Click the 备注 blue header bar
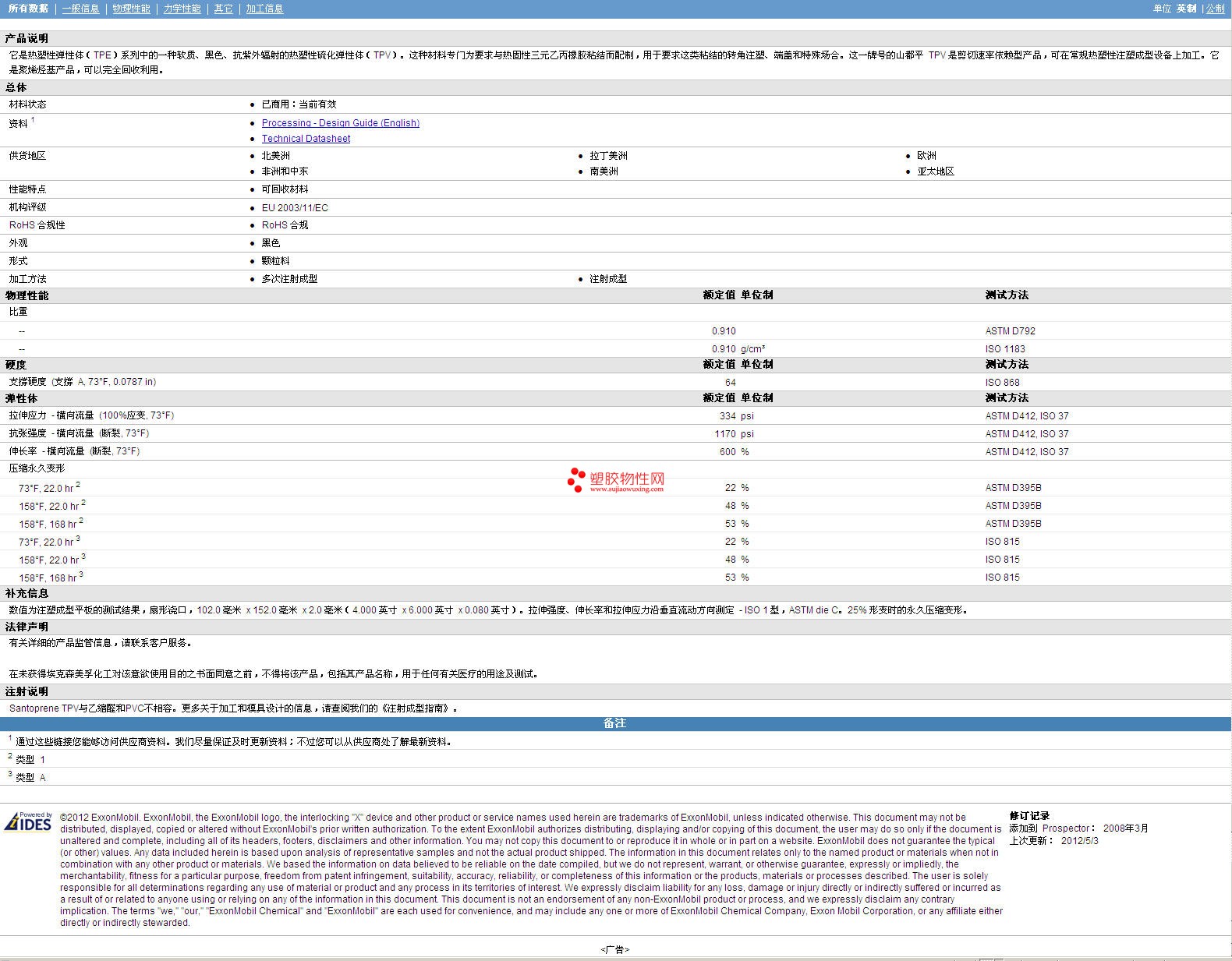1232x961 pixels. click(614, 723)
